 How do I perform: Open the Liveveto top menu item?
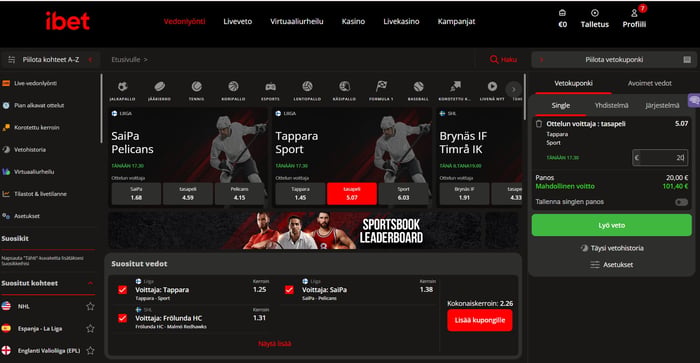[x=238, y=21]
